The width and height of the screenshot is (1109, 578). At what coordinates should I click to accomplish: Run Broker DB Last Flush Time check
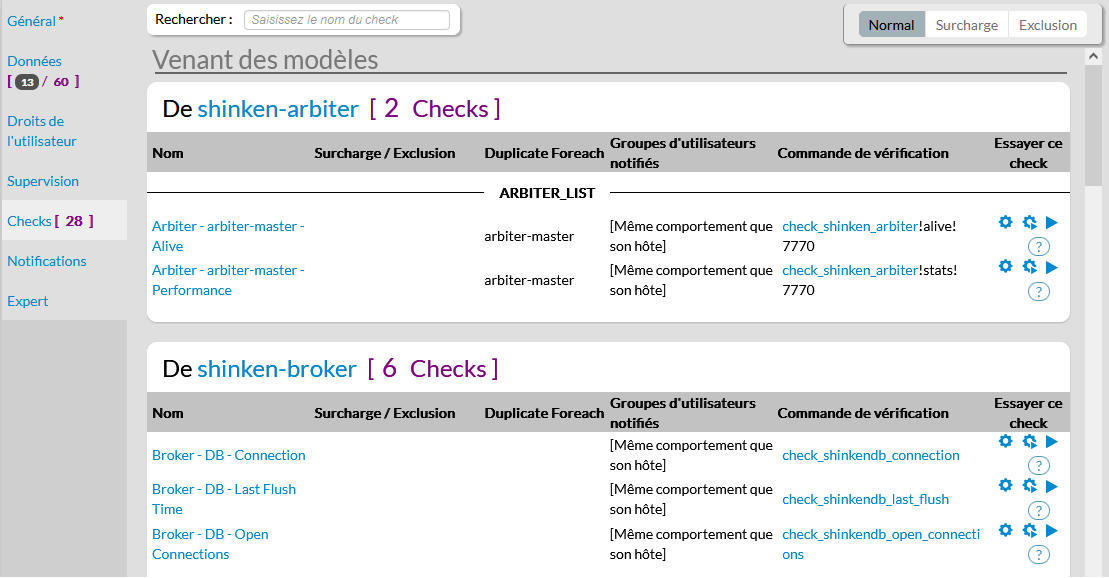tap(1051, 486)
